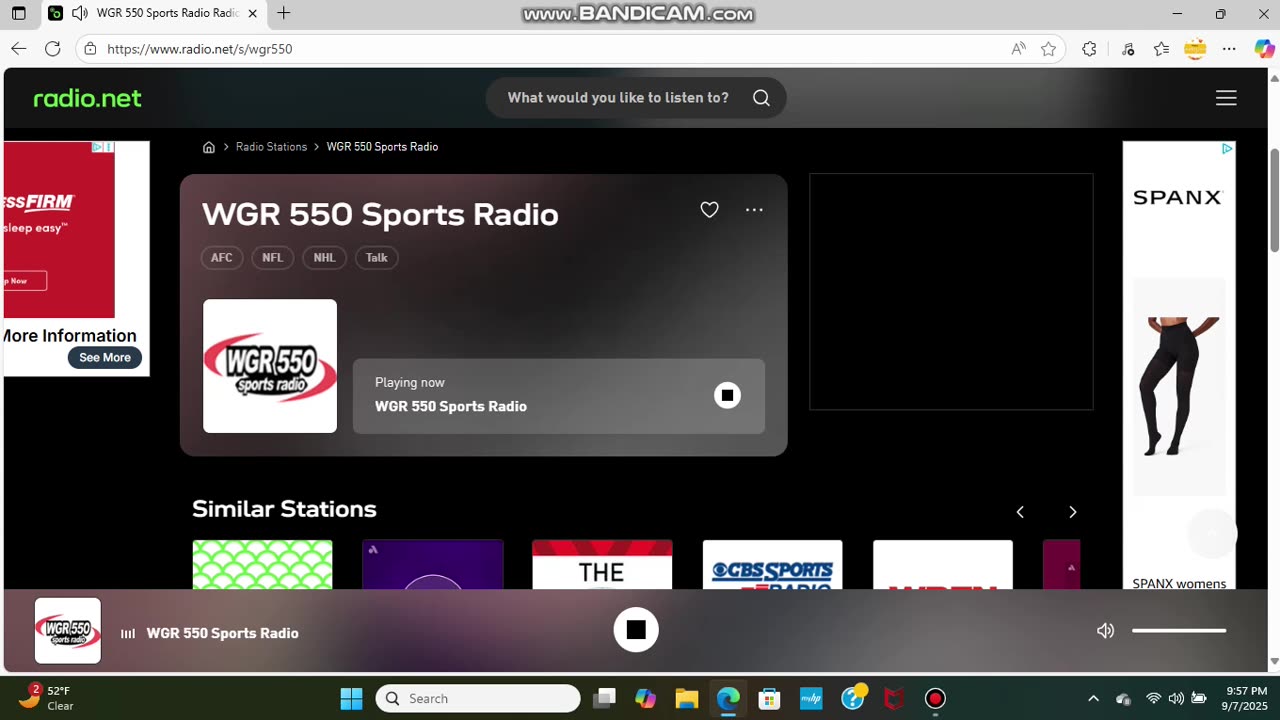Open the 'THE' similar station card

click(602, 564)
